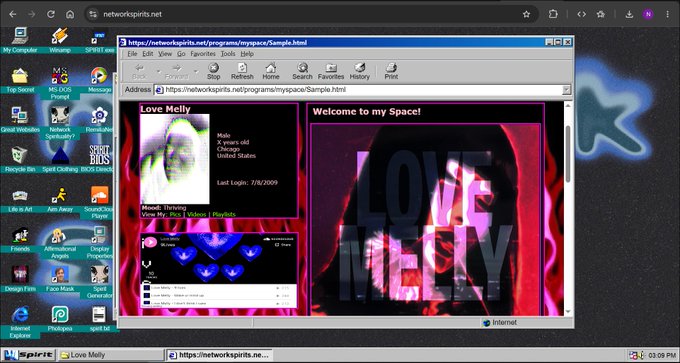This screenshot has height=363, width=680.
Task: Click the Stop toolbar button
Action: tap(213, 72)
